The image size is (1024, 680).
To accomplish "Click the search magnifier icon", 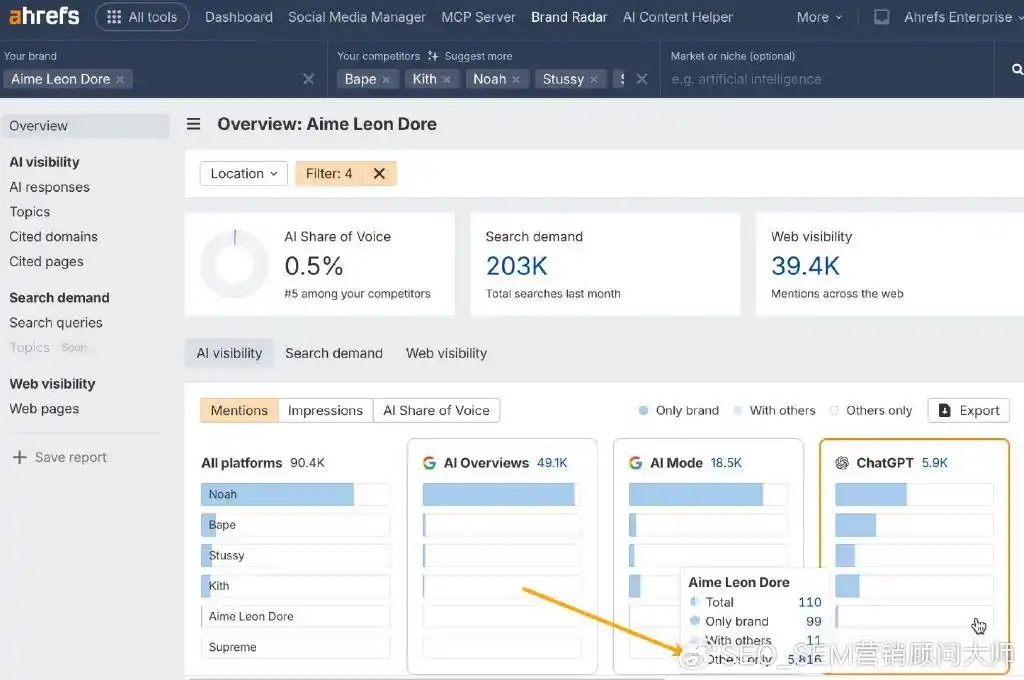I will 1017,70.
